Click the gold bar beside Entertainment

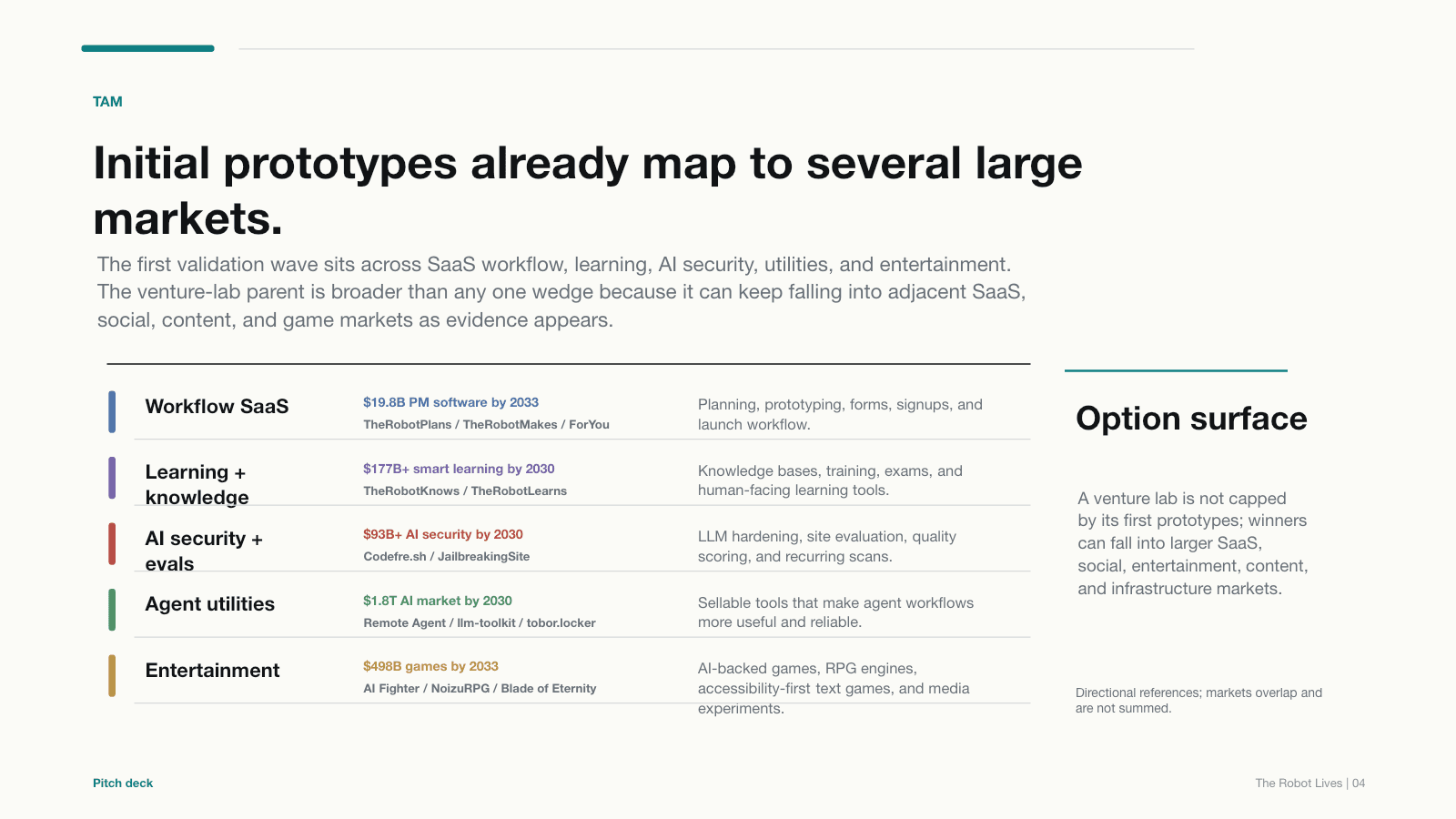(x=112, y=675)
